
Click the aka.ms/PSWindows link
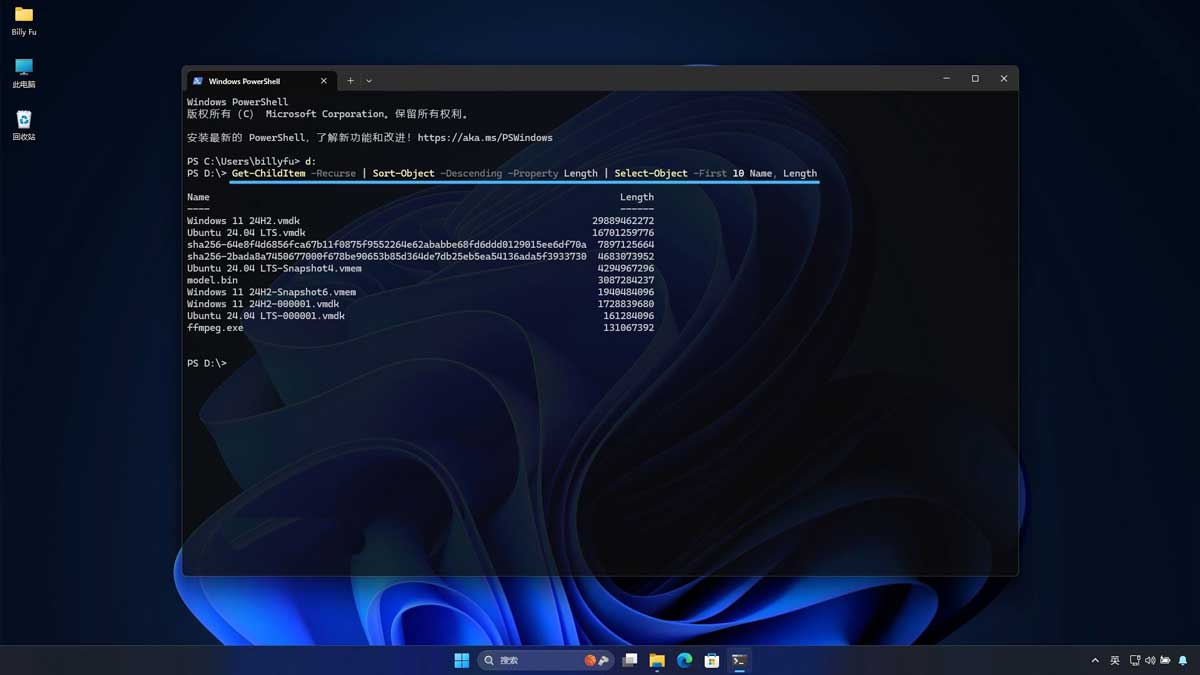coord(485,138)
